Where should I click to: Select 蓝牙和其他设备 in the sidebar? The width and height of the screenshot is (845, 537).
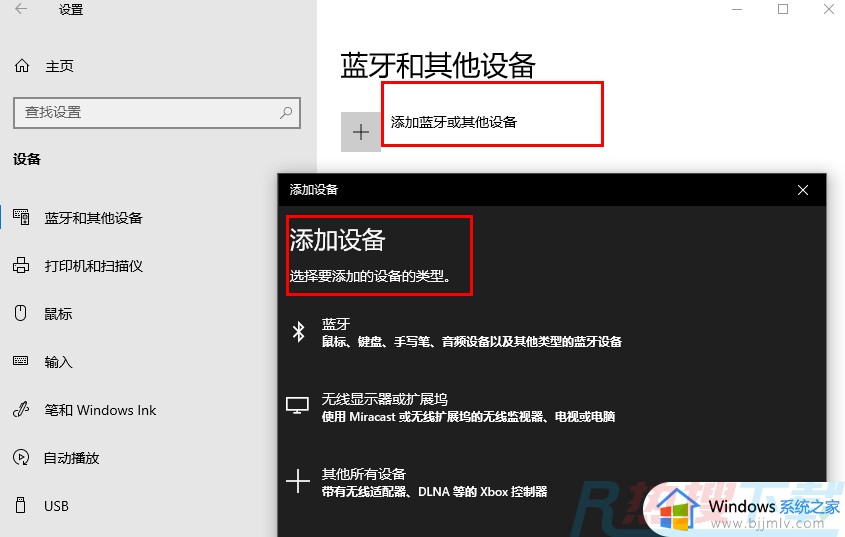tap(93, 218)
